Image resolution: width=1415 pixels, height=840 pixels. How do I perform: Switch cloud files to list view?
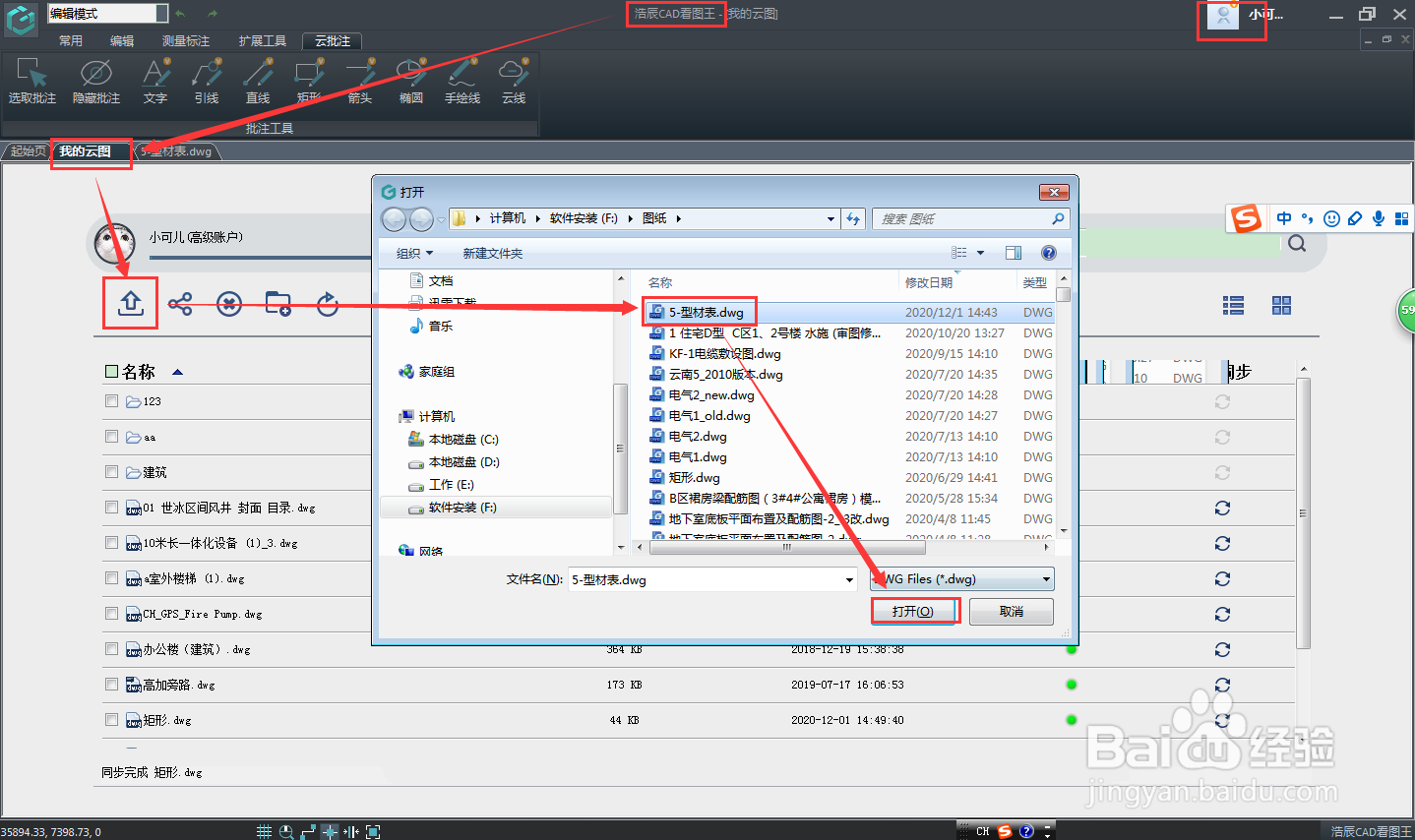tap(1233, 306)
